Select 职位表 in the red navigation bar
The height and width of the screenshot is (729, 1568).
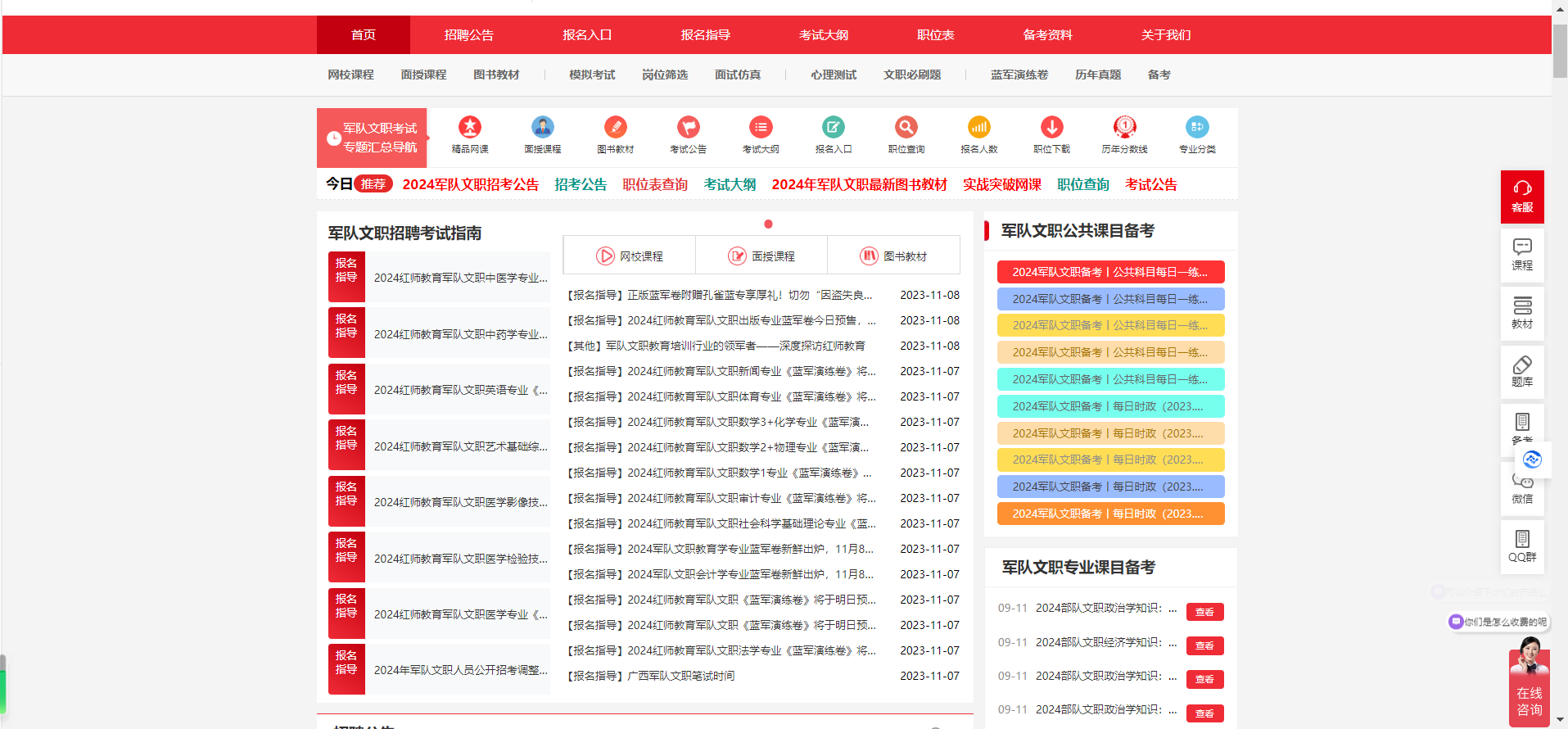click(x=935, y=35)
